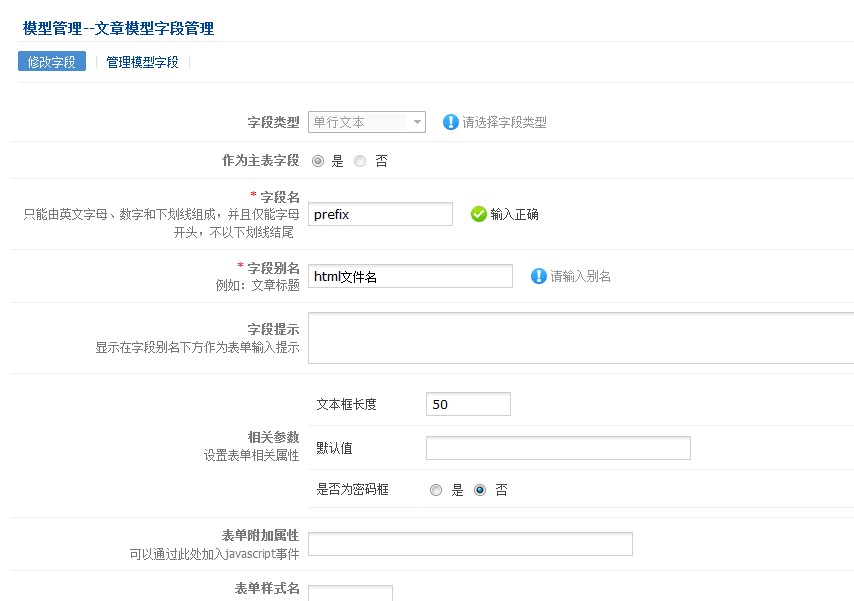Click the 表单样式名 input field
This screenshot has height=601, width=854.
click(x=350, y=593)
